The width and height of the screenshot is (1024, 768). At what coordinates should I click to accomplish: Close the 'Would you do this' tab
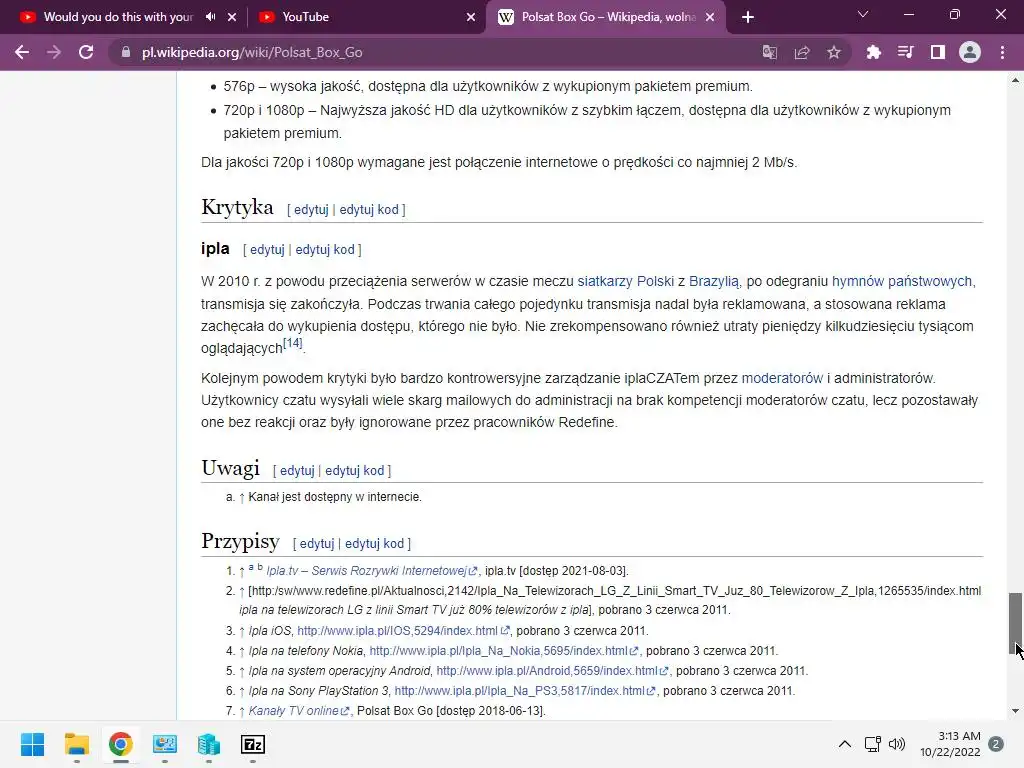pyautogui.click(x=232, y=17)
